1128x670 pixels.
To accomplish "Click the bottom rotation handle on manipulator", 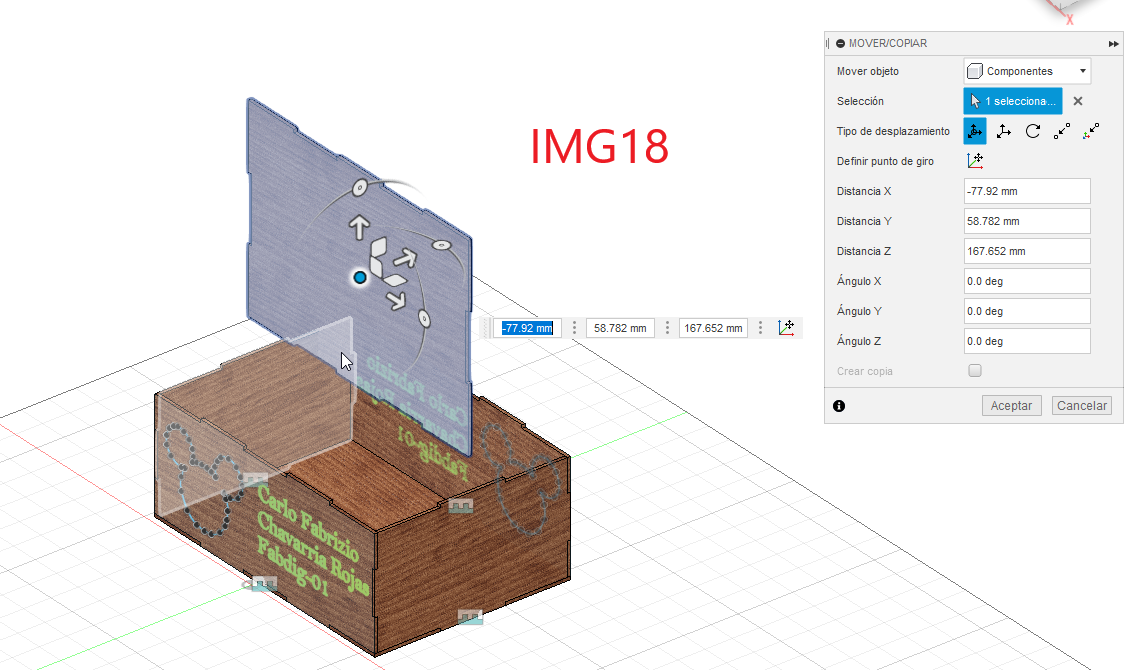I will [424, 319].
